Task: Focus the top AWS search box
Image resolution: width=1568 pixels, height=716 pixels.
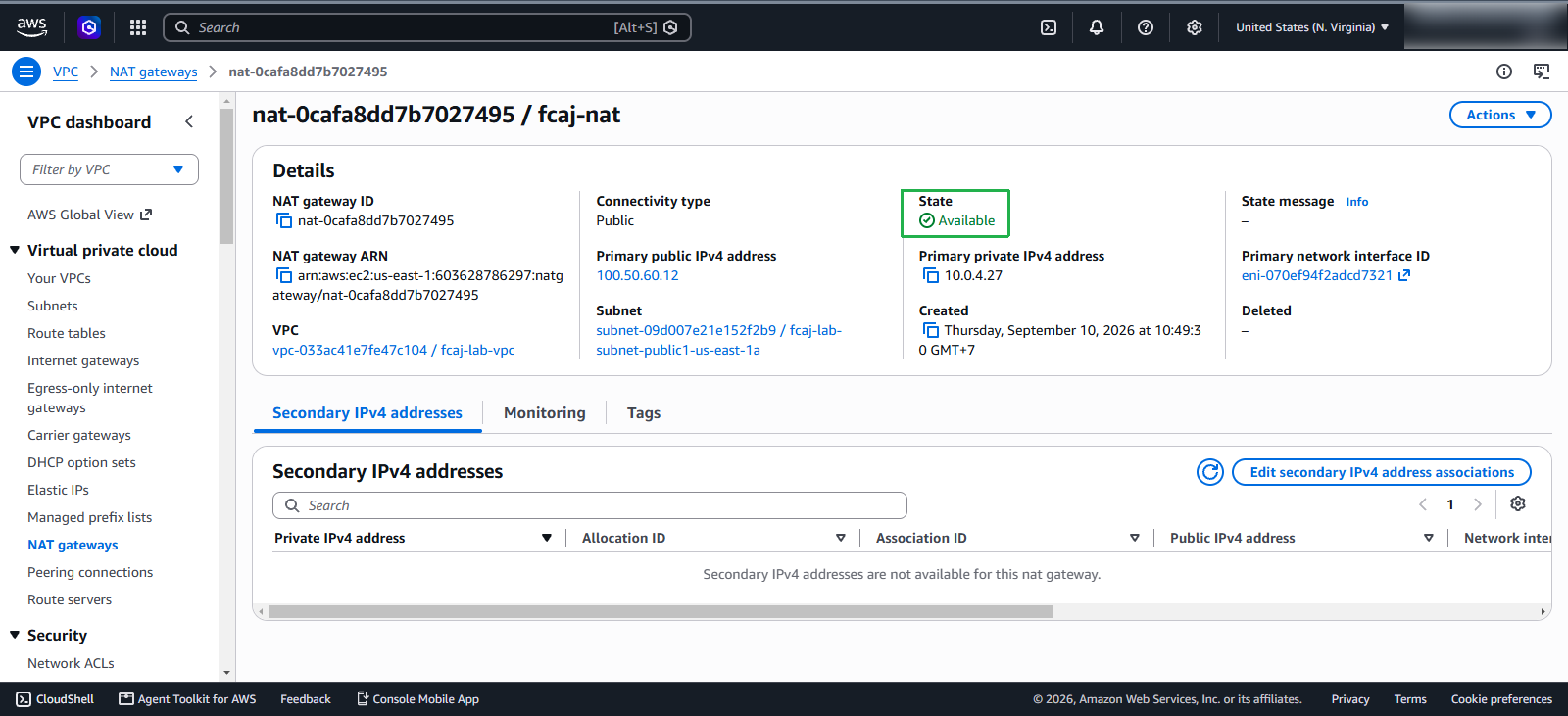Action: 427,27
